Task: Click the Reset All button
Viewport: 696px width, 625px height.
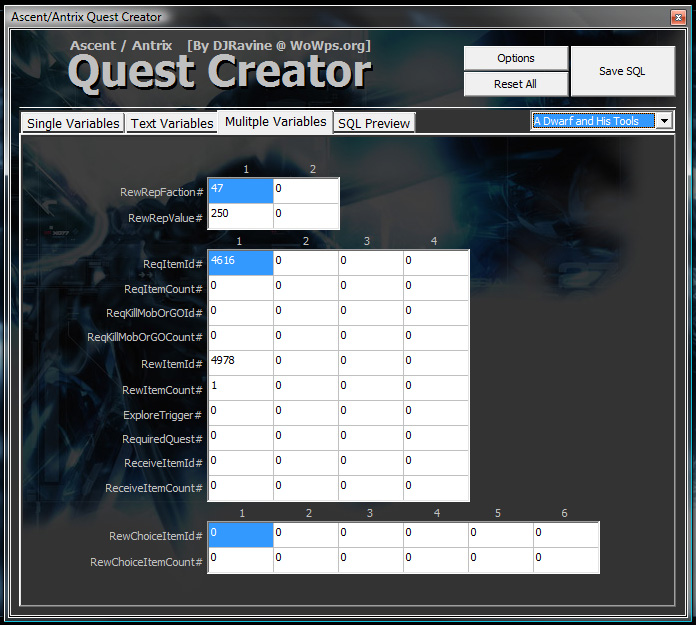Action: click(516, 84)
